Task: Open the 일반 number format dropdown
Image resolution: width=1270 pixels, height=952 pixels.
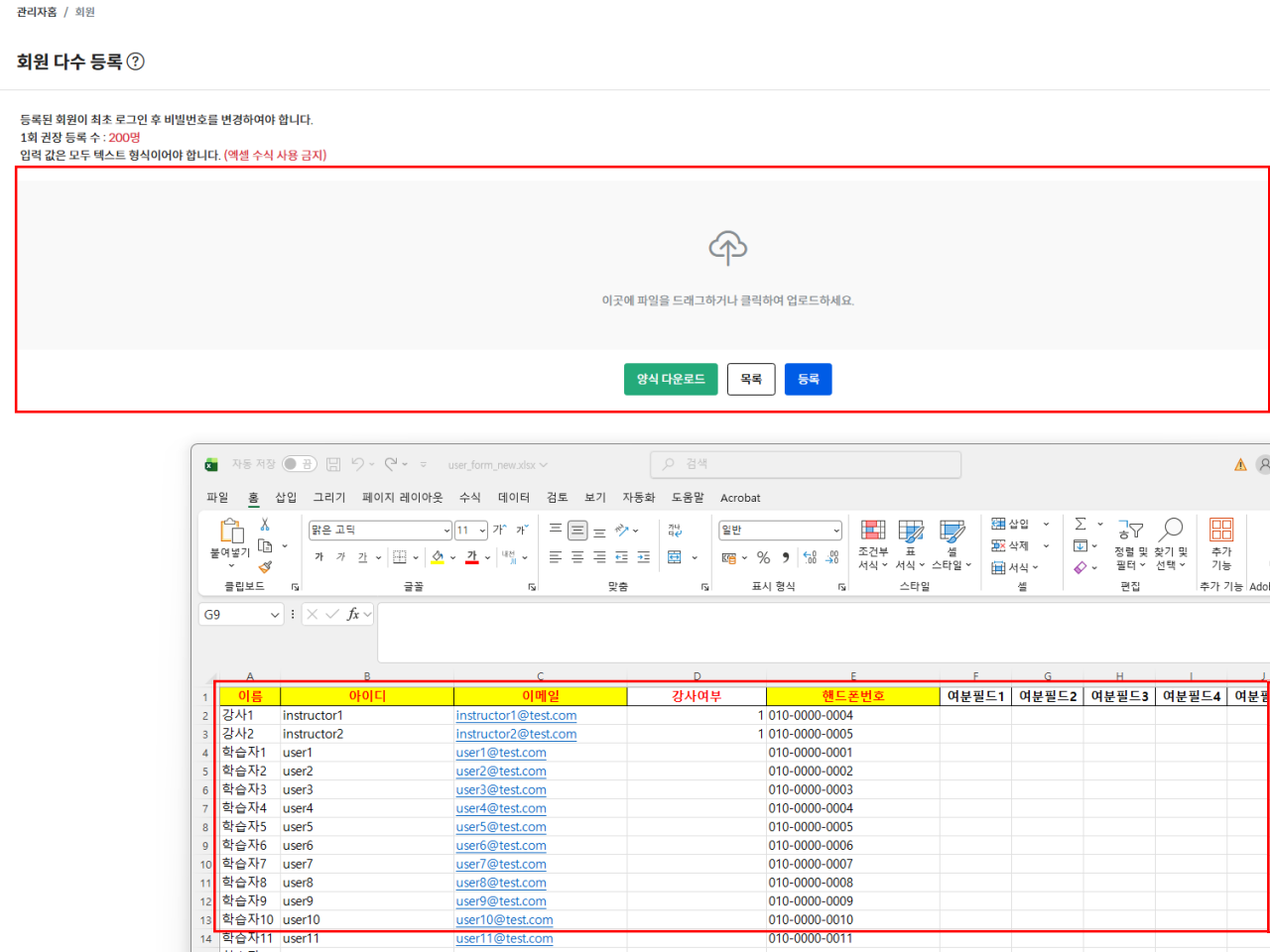Action: 836,531
